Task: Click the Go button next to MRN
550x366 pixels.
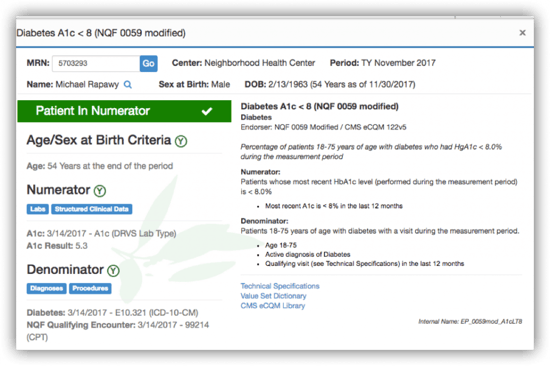Action: [148, 64]
